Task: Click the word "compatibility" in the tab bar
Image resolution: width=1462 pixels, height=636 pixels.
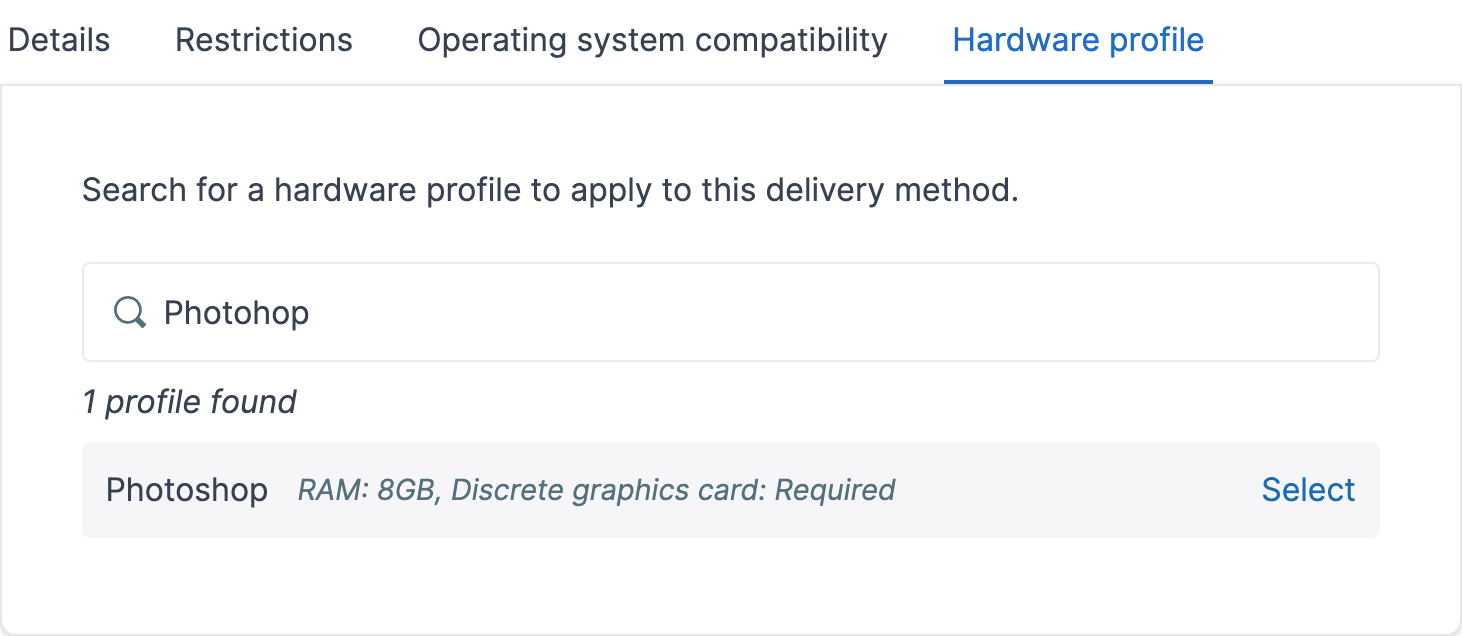Action: tap(791, 40)
